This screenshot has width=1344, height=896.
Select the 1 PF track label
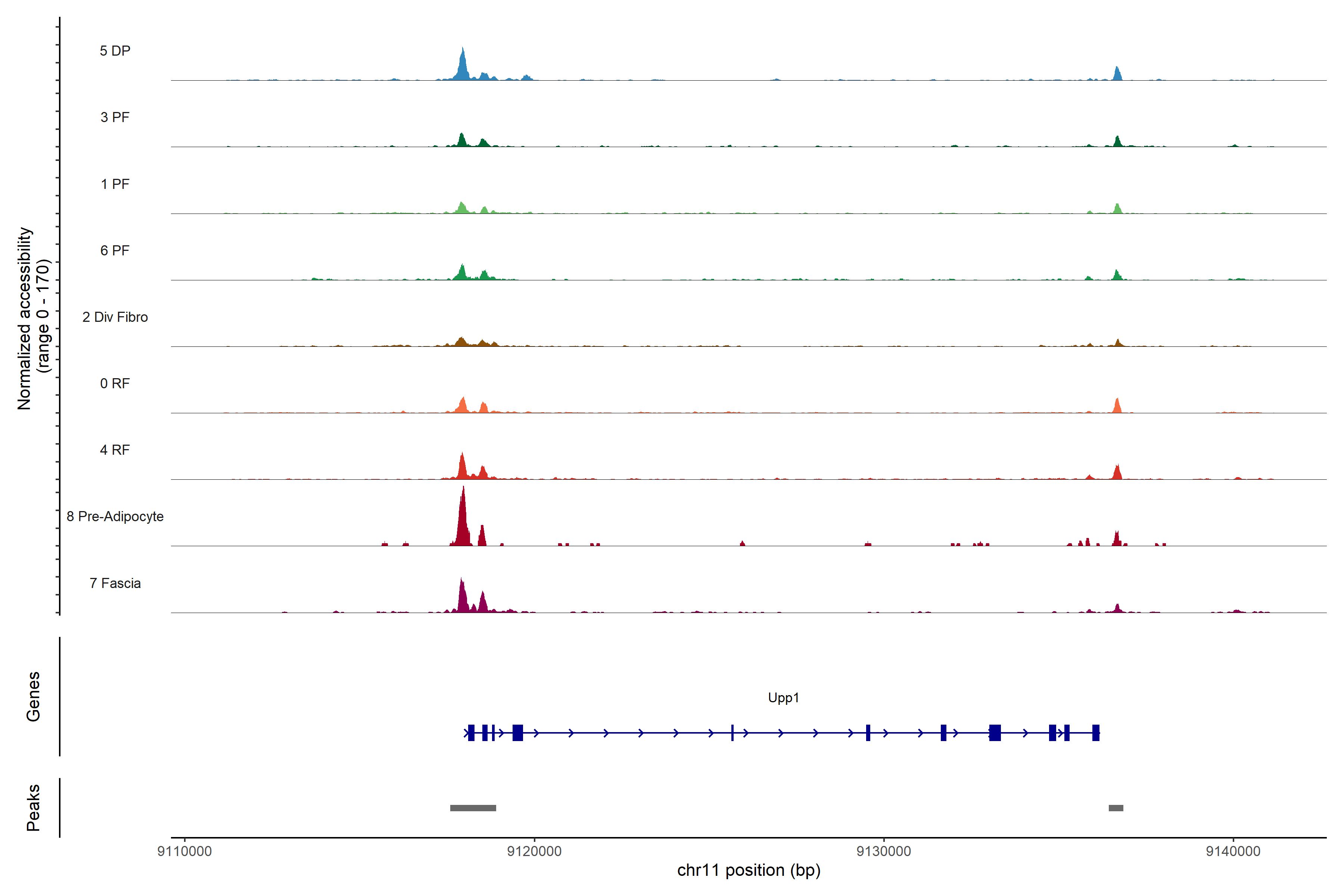pyautogui.click(x=115, y=184)
